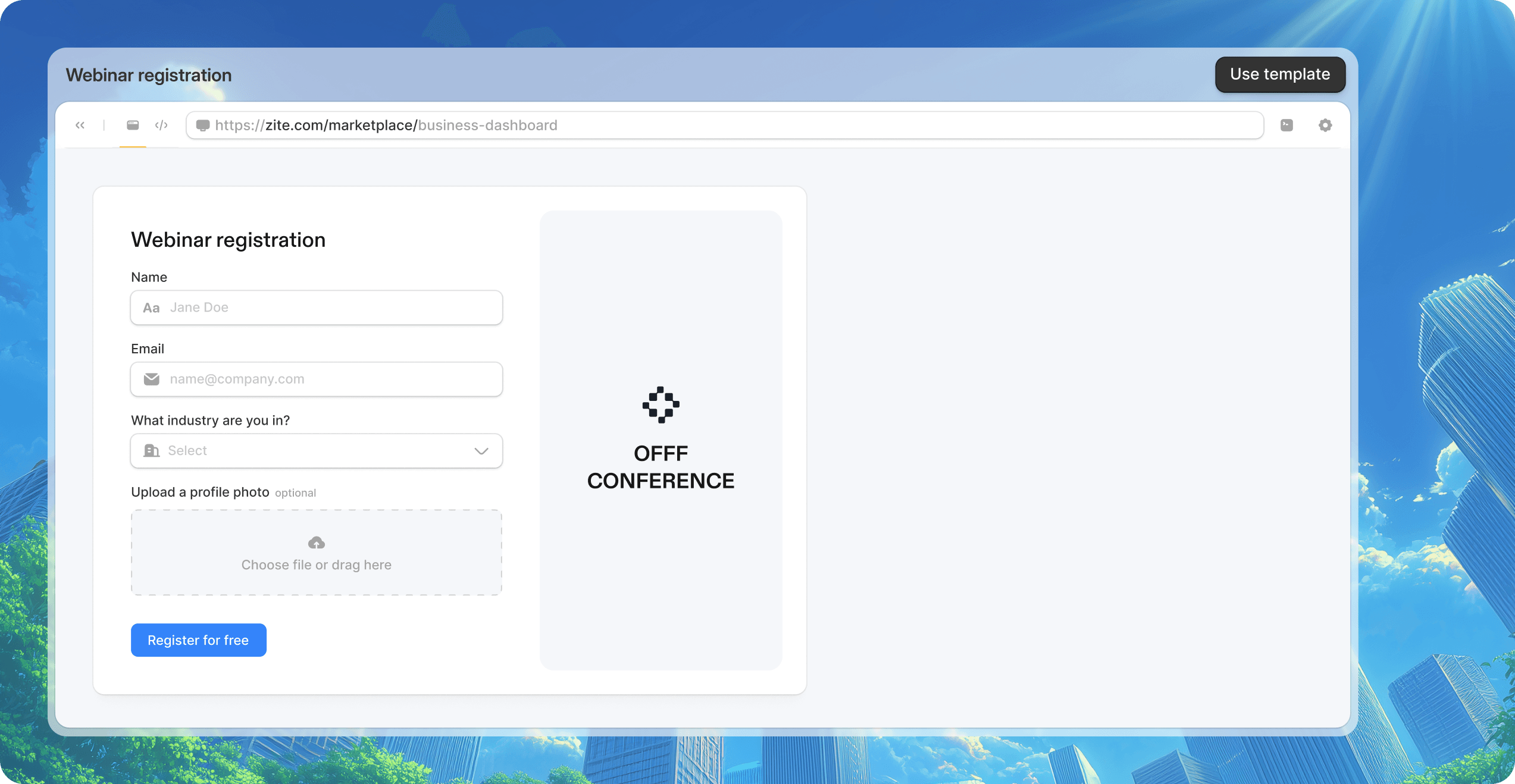This screenshot has height=784, width=1515.
Task: Click the envelope icon in the Email field
Action: coord(152,379)
